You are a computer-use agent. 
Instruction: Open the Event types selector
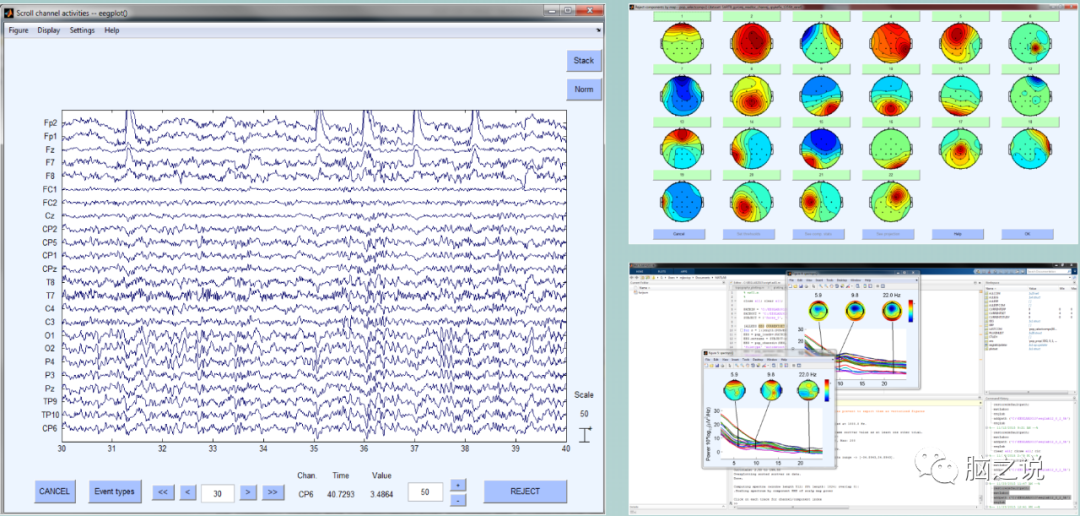(114, 491)
